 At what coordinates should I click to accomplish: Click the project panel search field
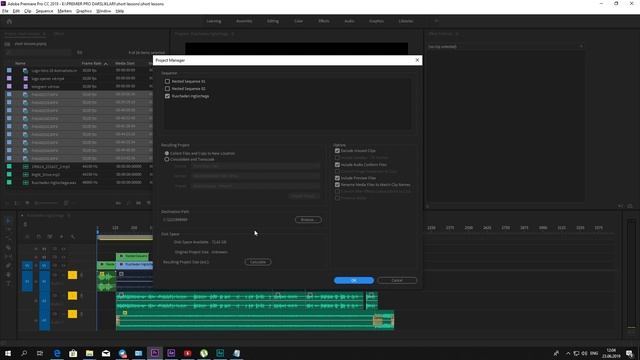point(39,53)
